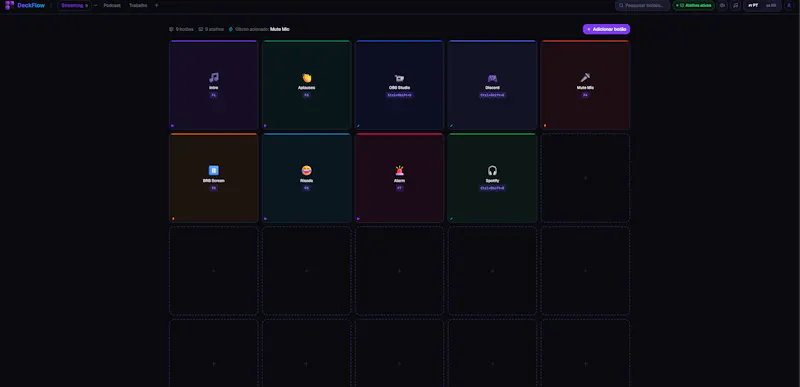Click the Último acionado Mute Mic status
The width and height of the screenshot is (800, 387).
pyautogui.click(x=259, y=29)
